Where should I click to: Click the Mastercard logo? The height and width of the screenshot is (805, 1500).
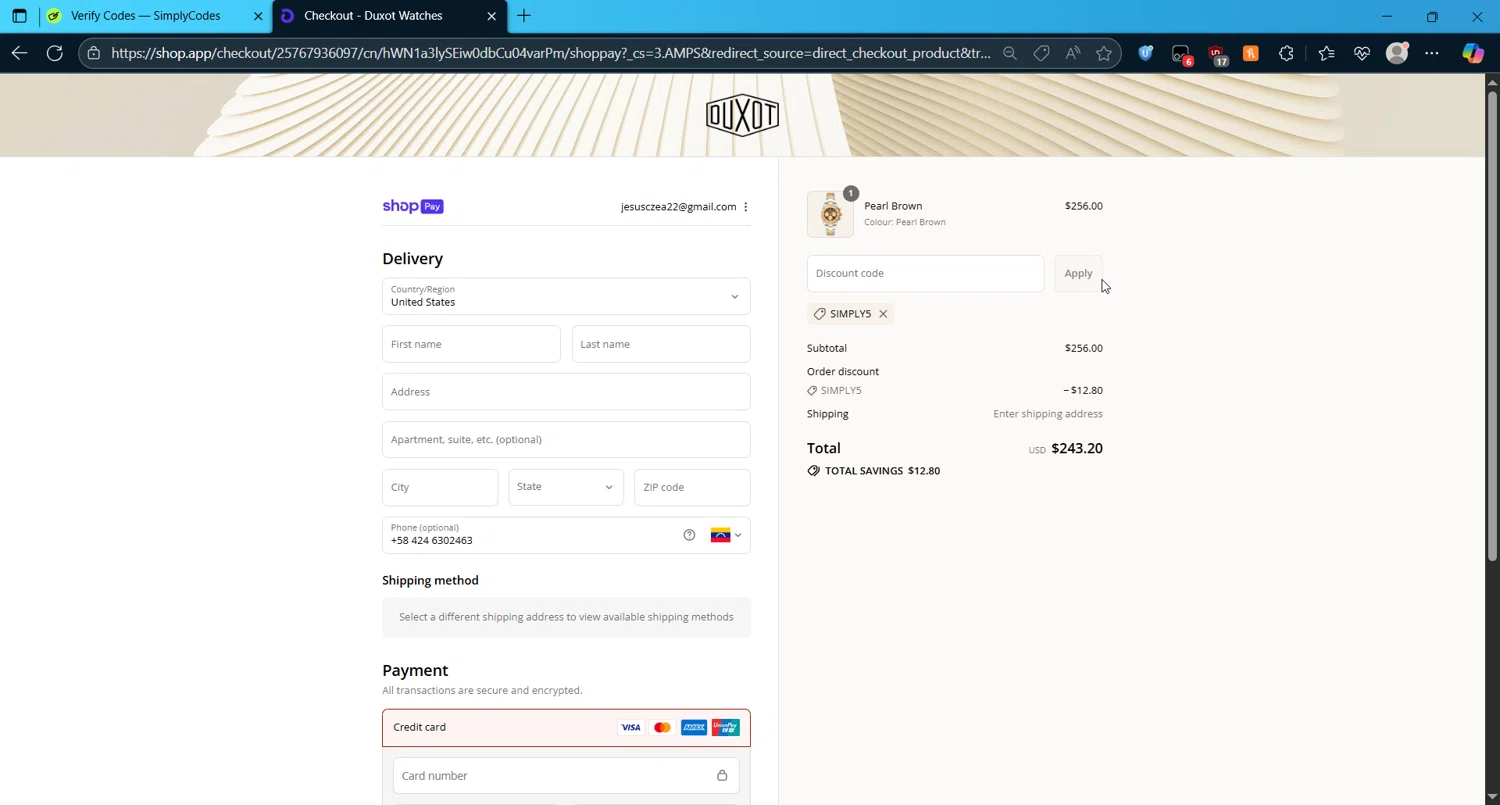click(662, 728)
